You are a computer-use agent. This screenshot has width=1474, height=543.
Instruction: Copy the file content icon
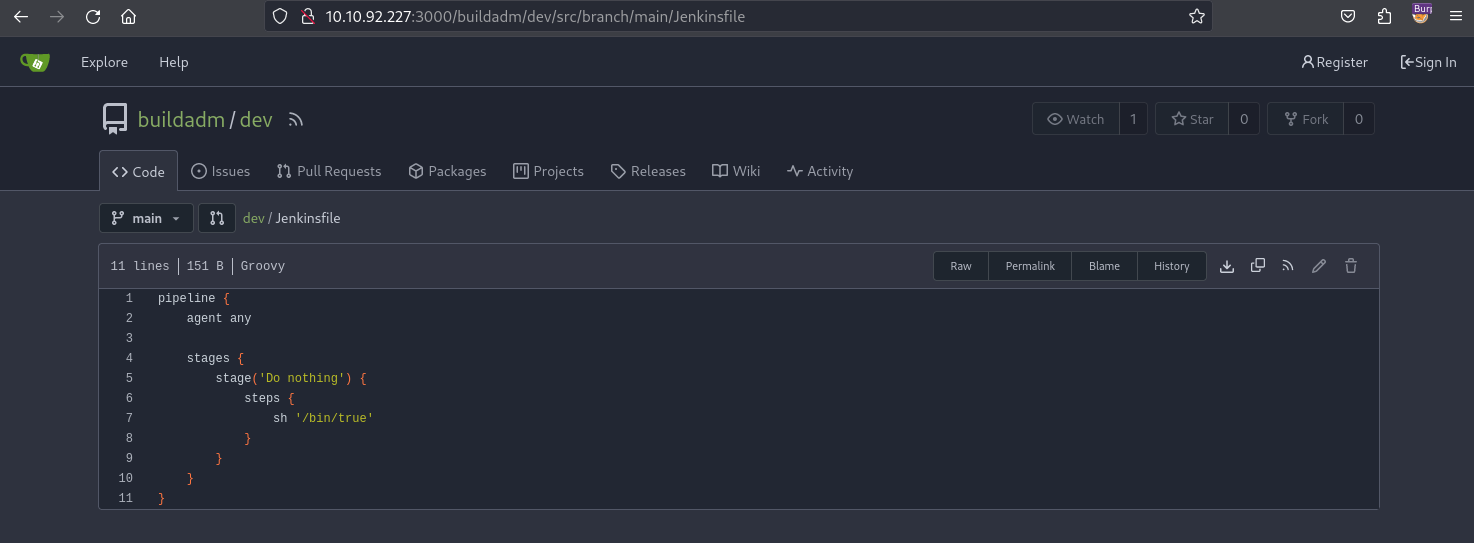pyautogui.click(x=1258, y=266)
